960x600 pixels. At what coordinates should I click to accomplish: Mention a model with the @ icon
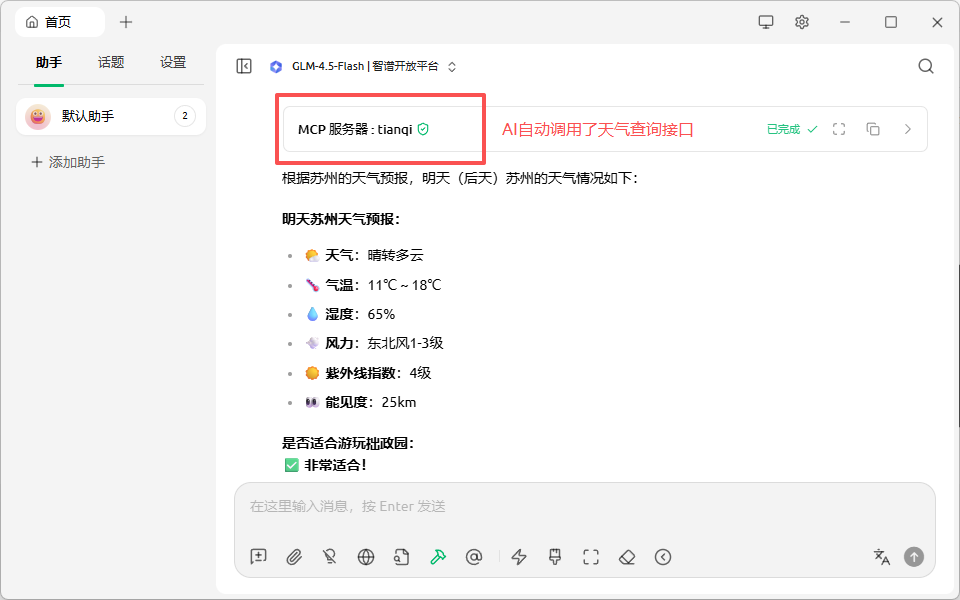474,557
